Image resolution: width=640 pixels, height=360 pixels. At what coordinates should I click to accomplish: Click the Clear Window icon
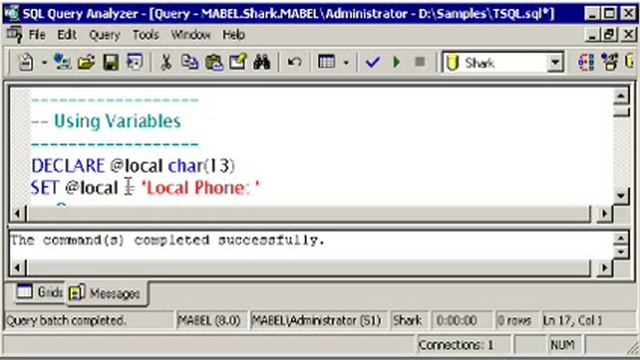click(238, 62)
